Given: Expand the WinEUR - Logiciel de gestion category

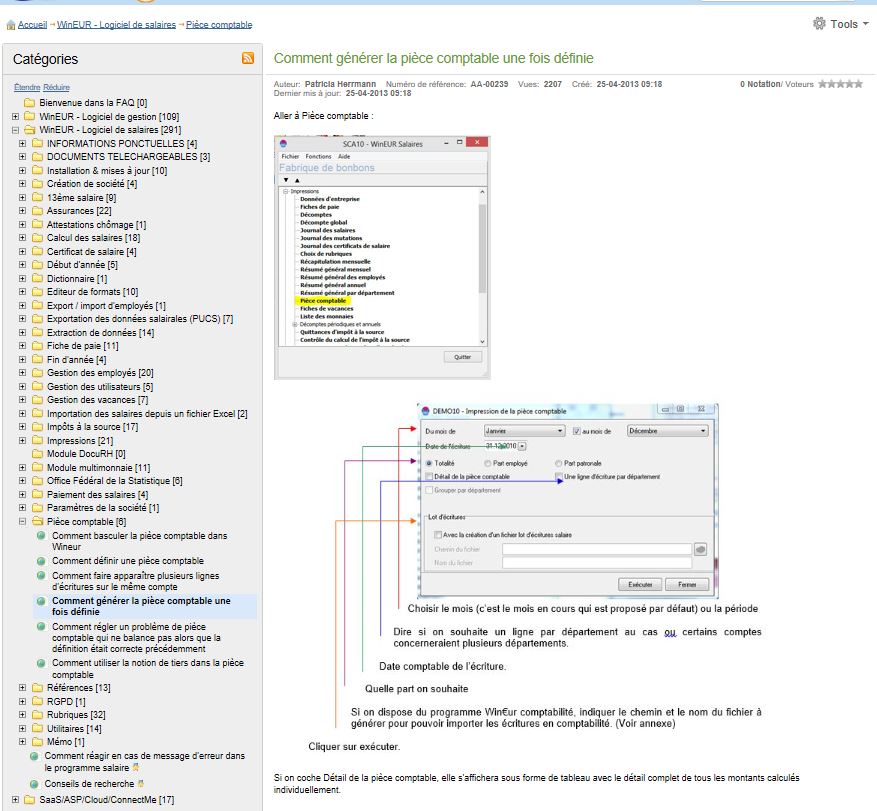Looking at the screenshot, I should point(15,117).
